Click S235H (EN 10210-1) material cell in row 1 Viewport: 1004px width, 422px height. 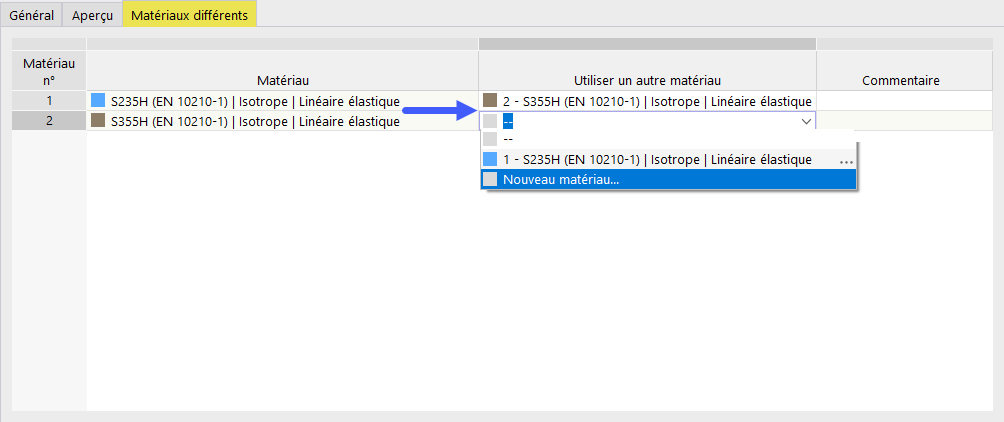coord(282,101)
